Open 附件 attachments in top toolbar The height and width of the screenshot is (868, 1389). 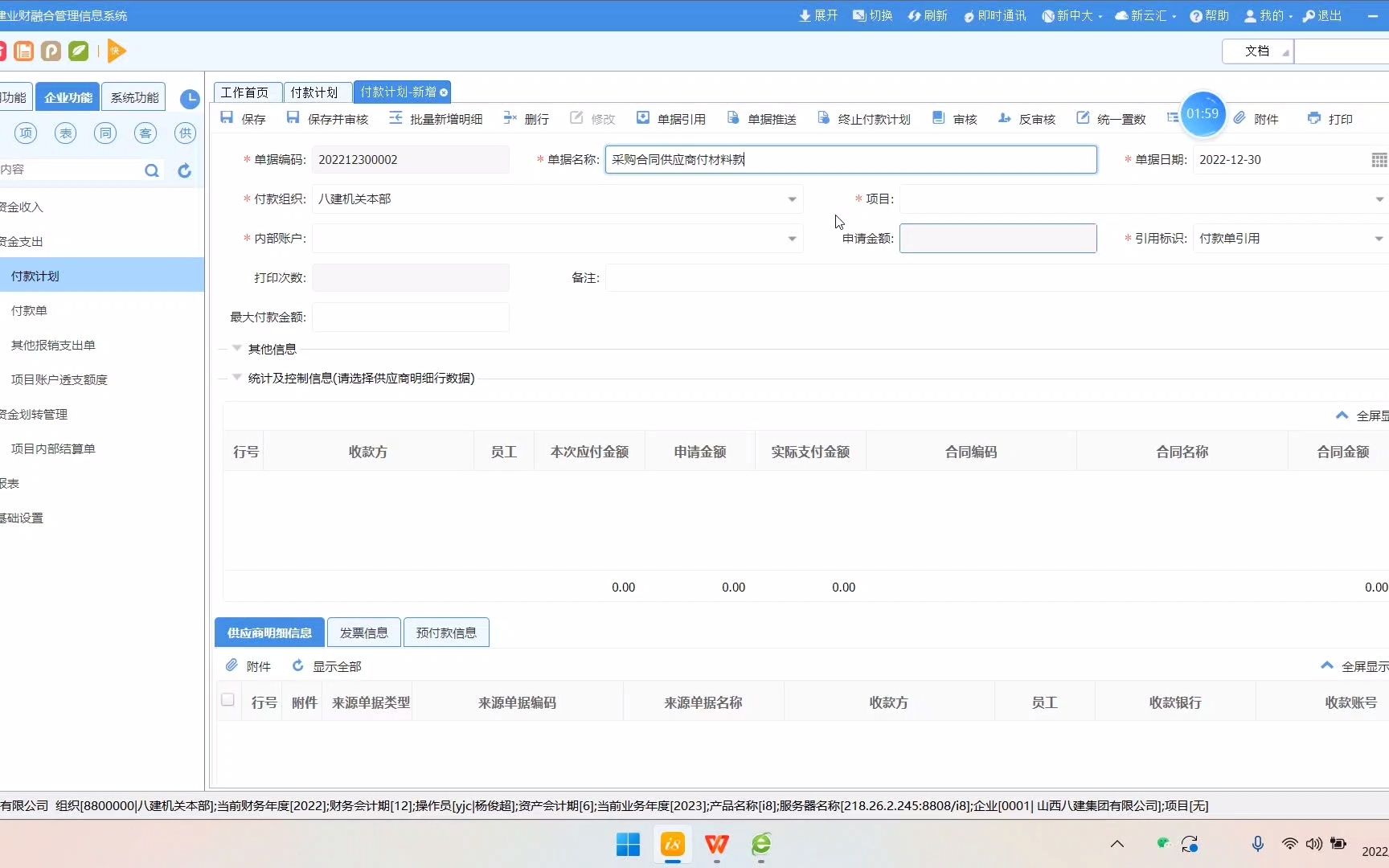coord(1256,119)
